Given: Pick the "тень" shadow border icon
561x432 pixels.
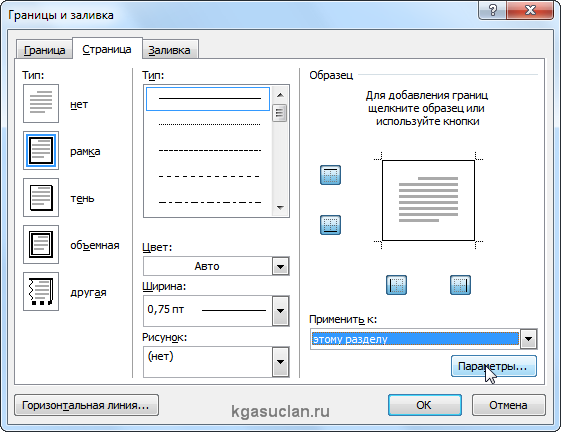Looking at the screenshot, I should 41,198.
